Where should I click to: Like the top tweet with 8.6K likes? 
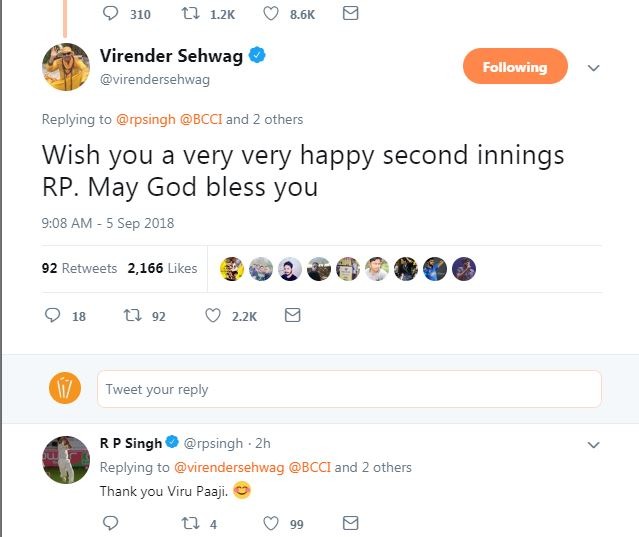[271, 13]
